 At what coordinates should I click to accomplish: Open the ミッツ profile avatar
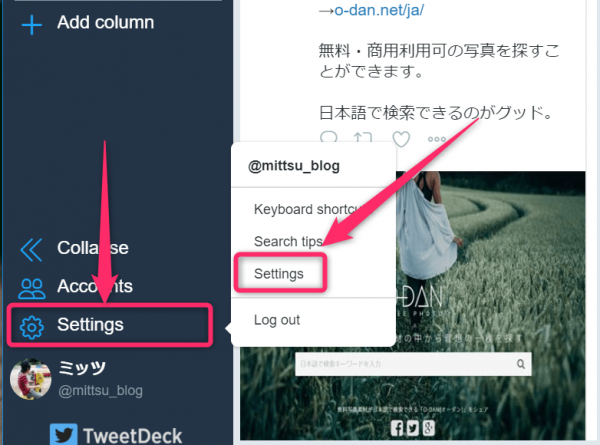(x=30, y=379)
